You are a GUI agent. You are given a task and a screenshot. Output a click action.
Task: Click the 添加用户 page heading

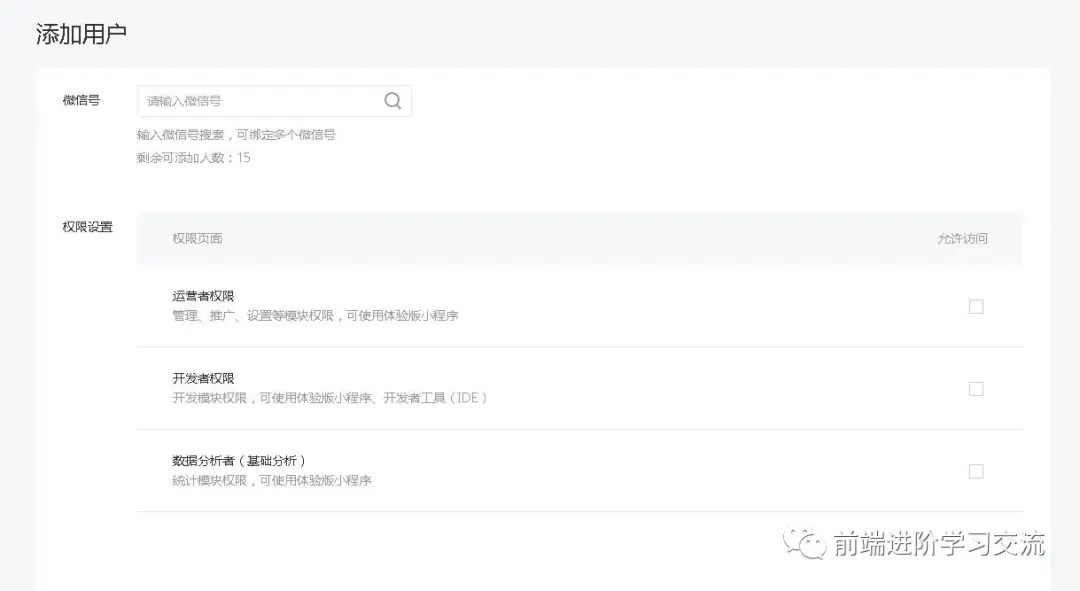(81, 34)
